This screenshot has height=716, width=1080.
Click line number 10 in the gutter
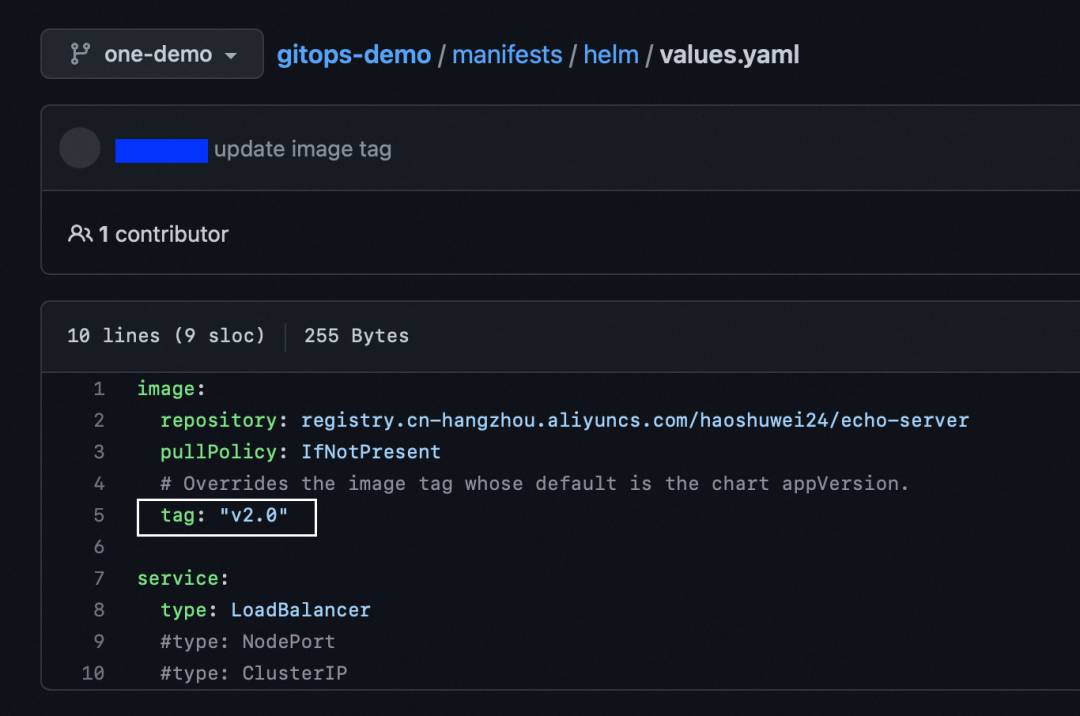(93, 673)
